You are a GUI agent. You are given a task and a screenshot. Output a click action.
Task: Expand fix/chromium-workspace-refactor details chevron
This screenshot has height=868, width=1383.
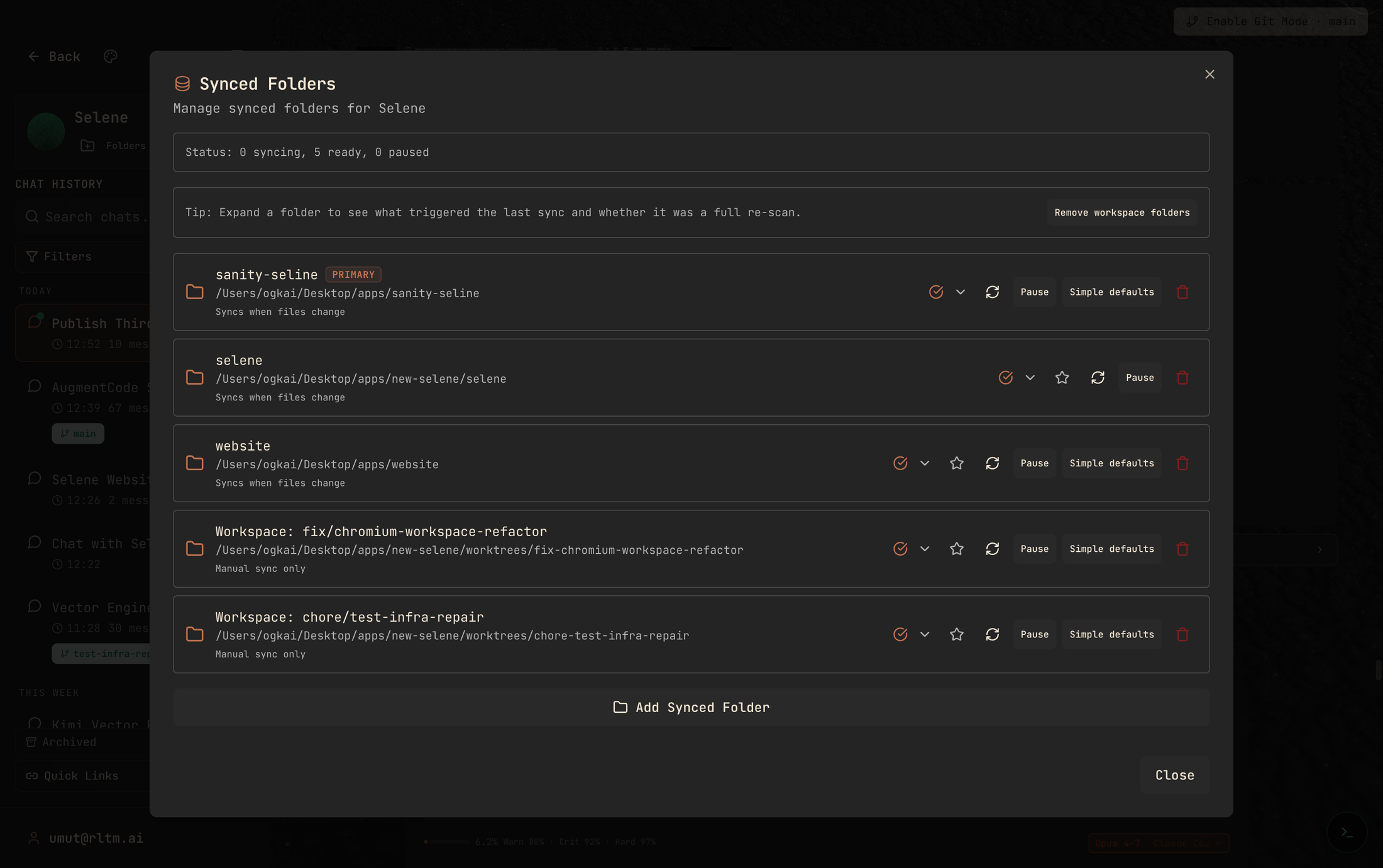tap(925, 549)
